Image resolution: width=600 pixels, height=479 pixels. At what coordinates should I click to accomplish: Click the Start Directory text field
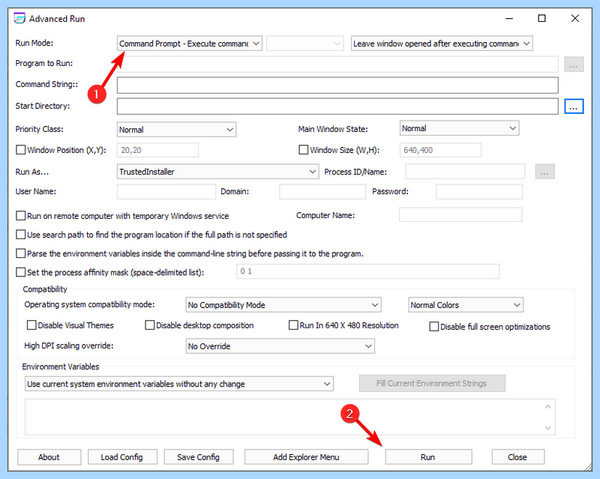pos(338,106)
